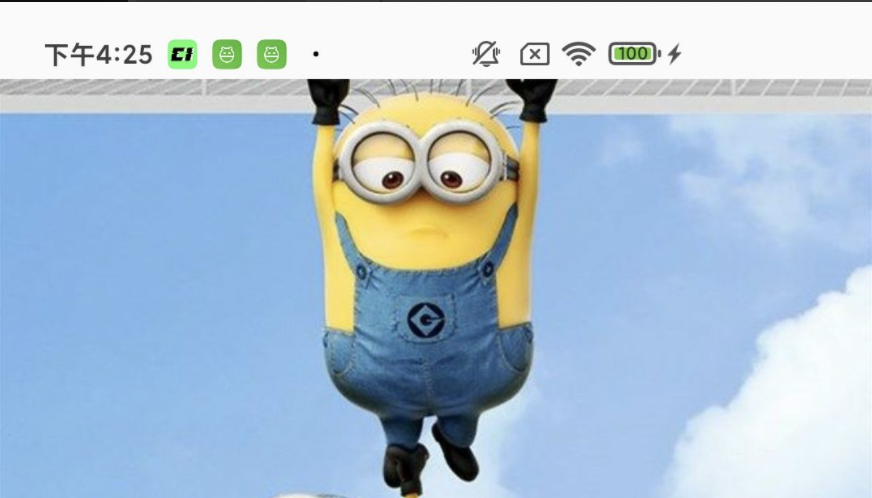Open the EI notification icon

tap(182, 55)
